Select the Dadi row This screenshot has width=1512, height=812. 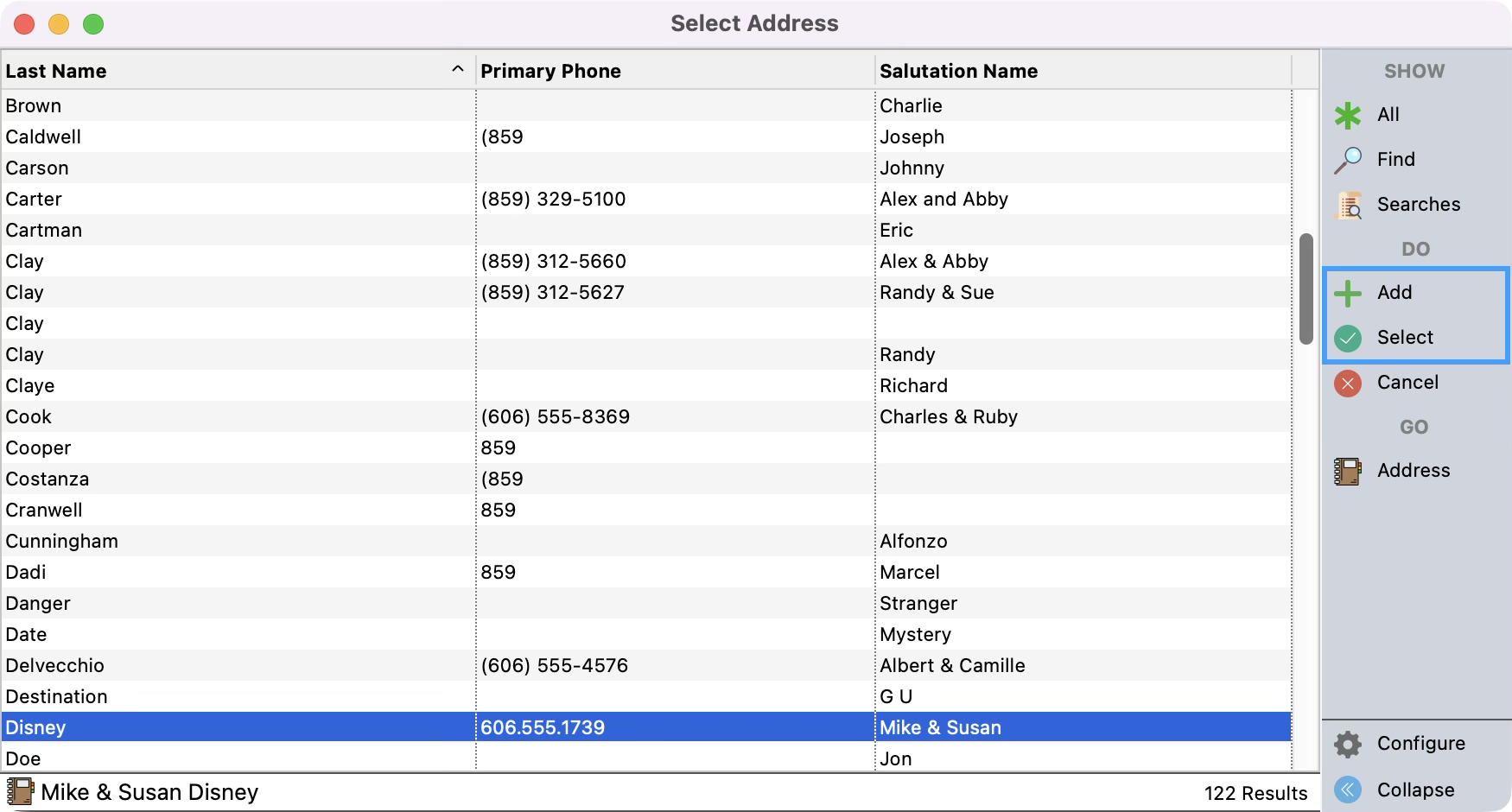[x=646, y=572]
